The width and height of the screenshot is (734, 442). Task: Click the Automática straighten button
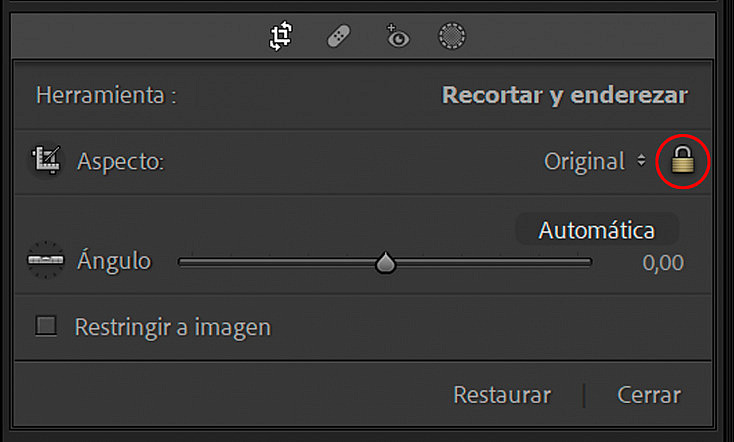(x=597, y=230)
